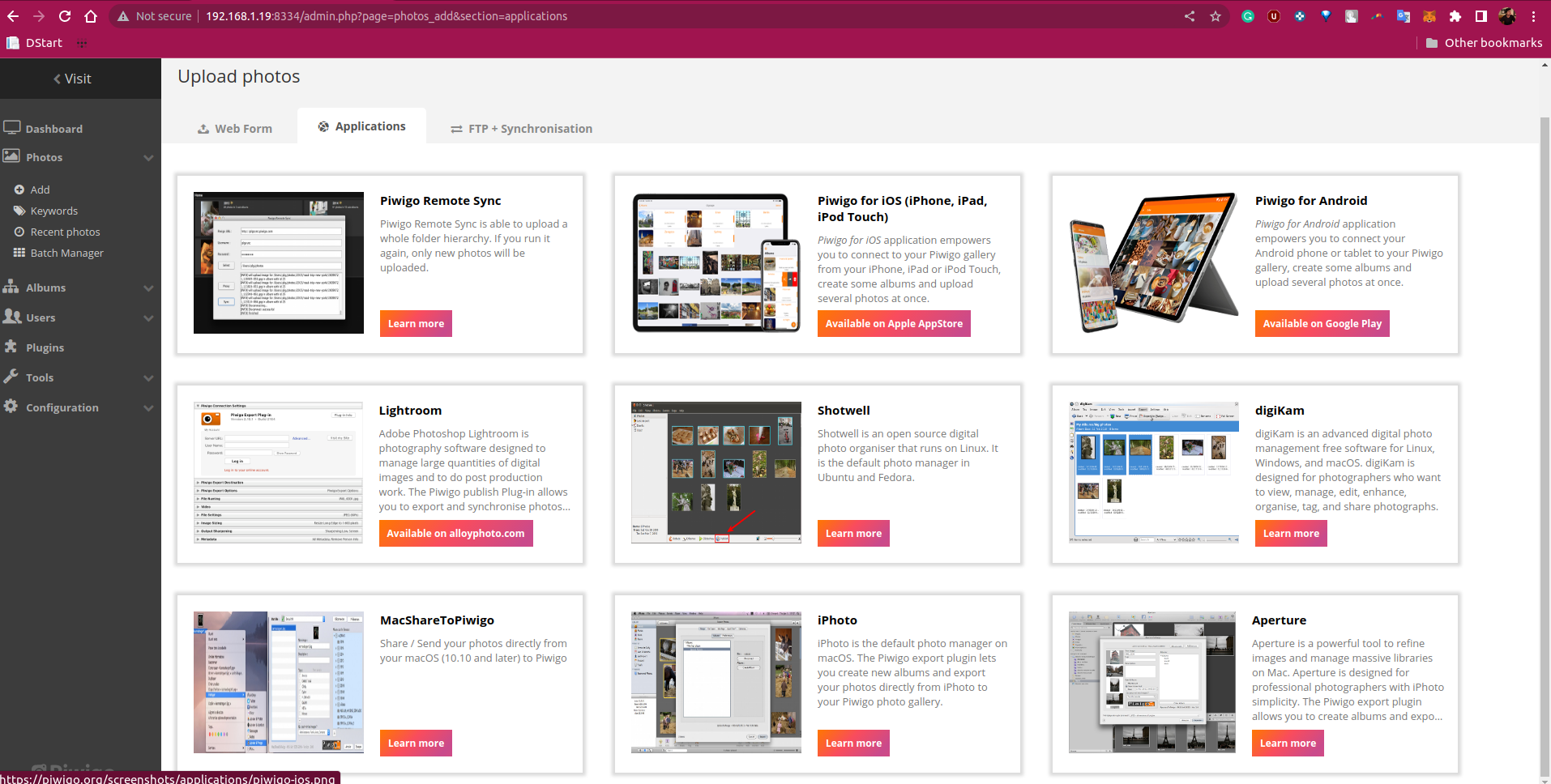Image resolution: width=1551 pixels, height=784 pixels.
Task: Toggle the browser side panel icon
Action: [x=1481, y=16]
